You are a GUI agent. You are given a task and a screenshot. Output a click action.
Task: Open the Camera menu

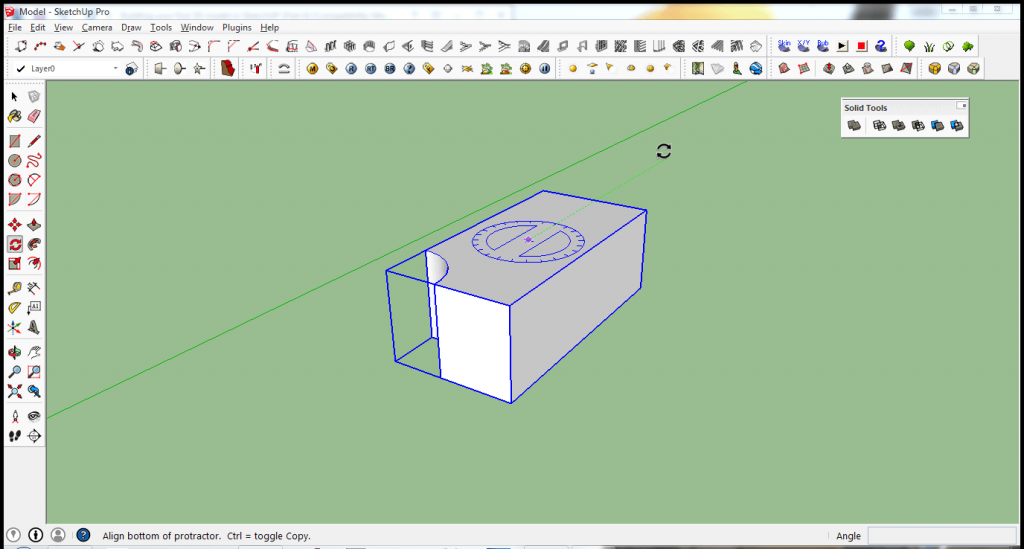tap(97, 27)
